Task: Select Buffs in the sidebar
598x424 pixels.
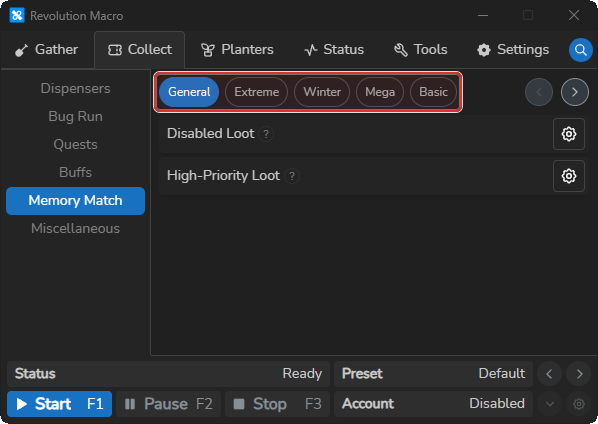Action: click(76, 172)
